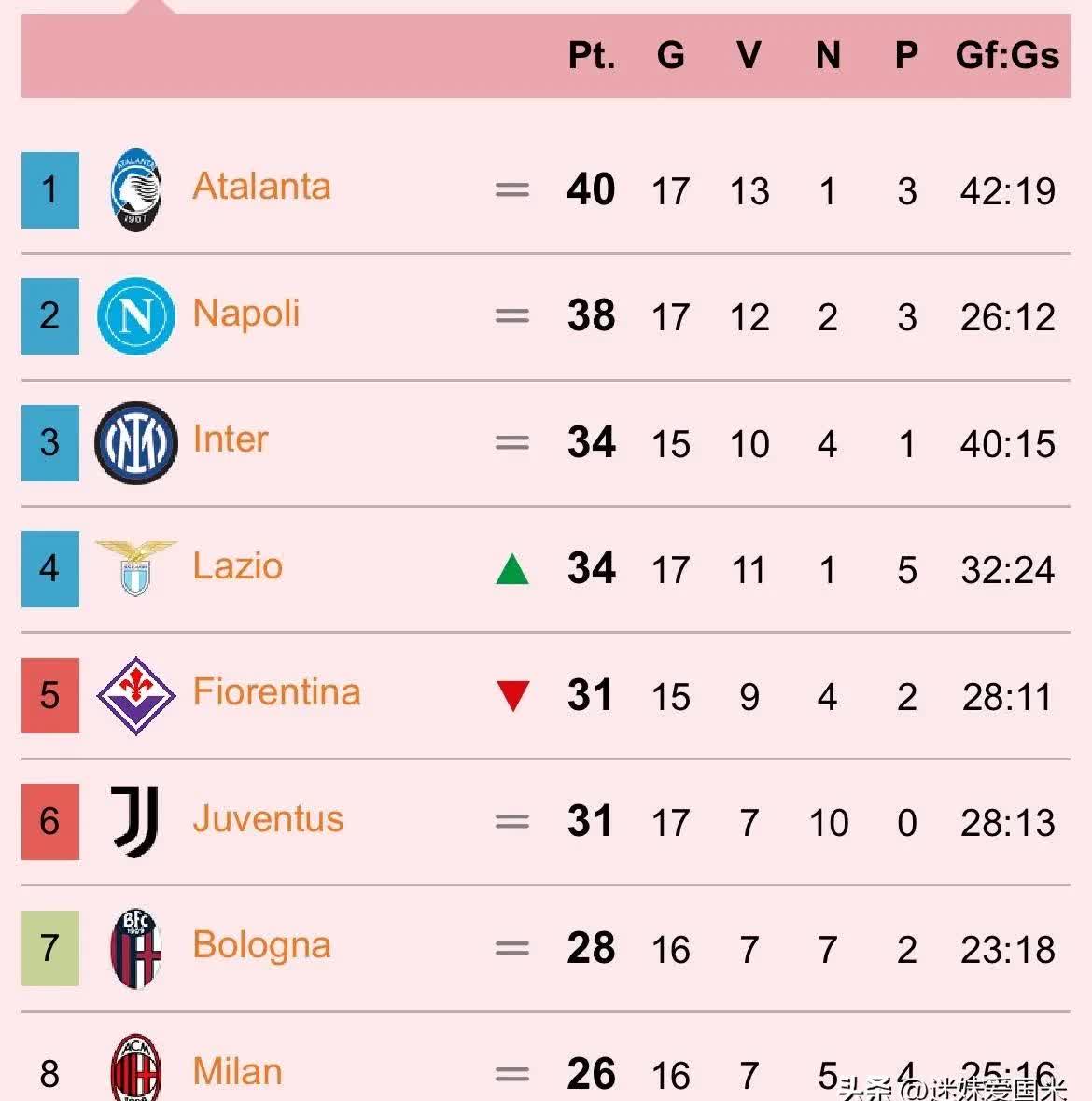Click the Napoli club logo
Viewport: 1092px width, 1101px height.
[136, 316]
